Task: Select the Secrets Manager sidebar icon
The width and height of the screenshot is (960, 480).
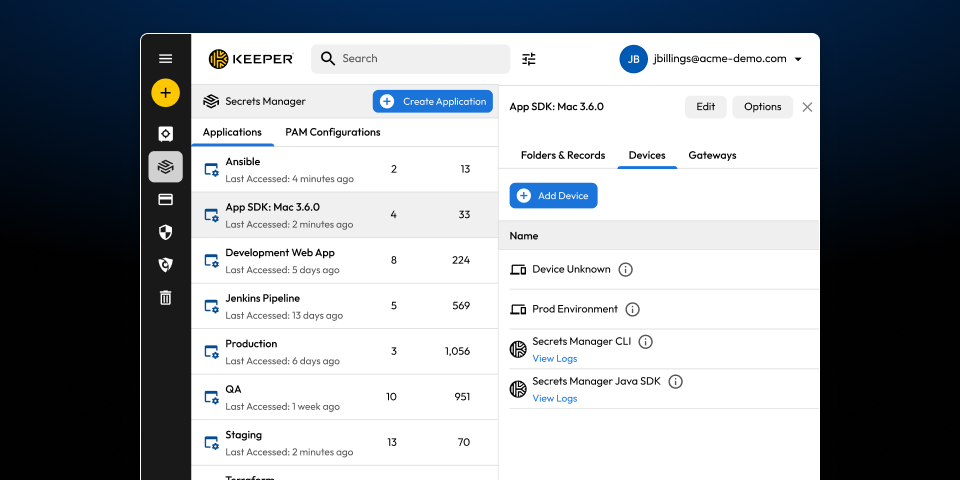Action: (x=165, y=167)
